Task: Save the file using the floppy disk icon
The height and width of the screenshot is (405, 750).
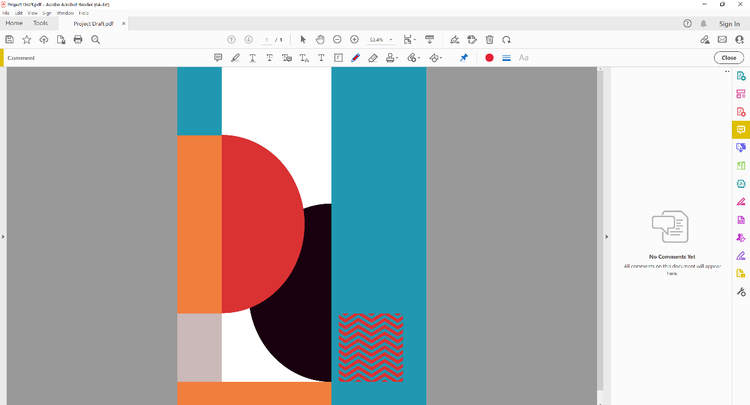Action: point(10,40)
